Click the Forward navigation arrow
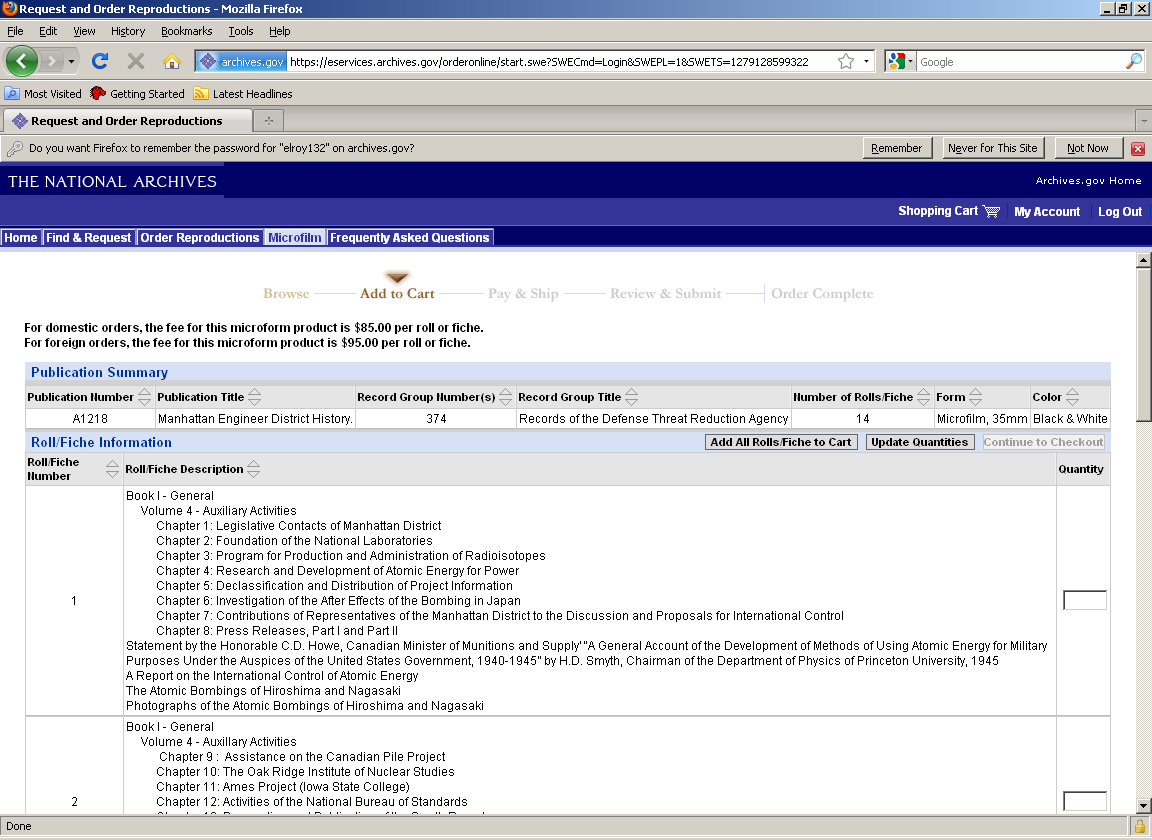The height and width of the screenshot is (840, 1152). (x=51, y=61)
